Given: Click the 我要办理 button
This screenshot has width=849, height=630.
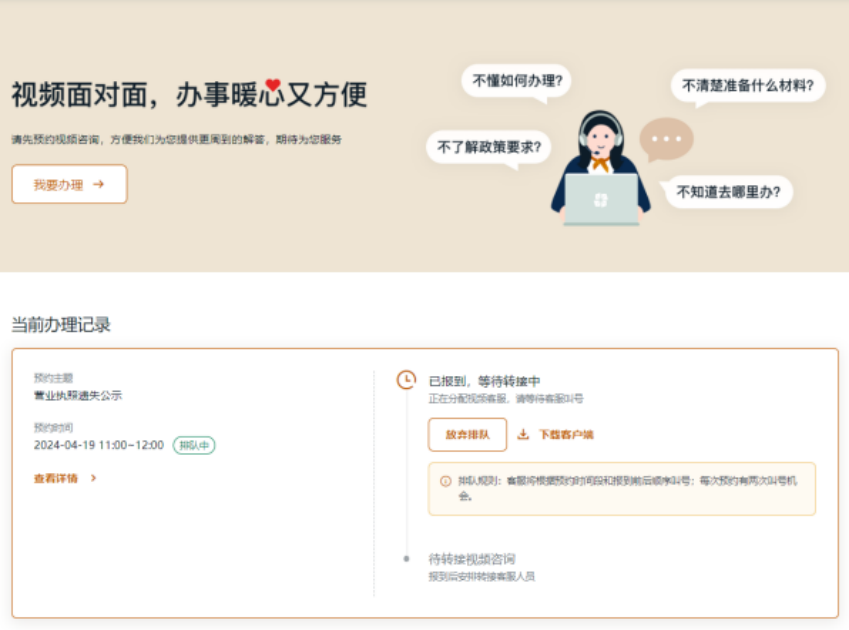Looking at the screenshot, I should tap(68, 184).
